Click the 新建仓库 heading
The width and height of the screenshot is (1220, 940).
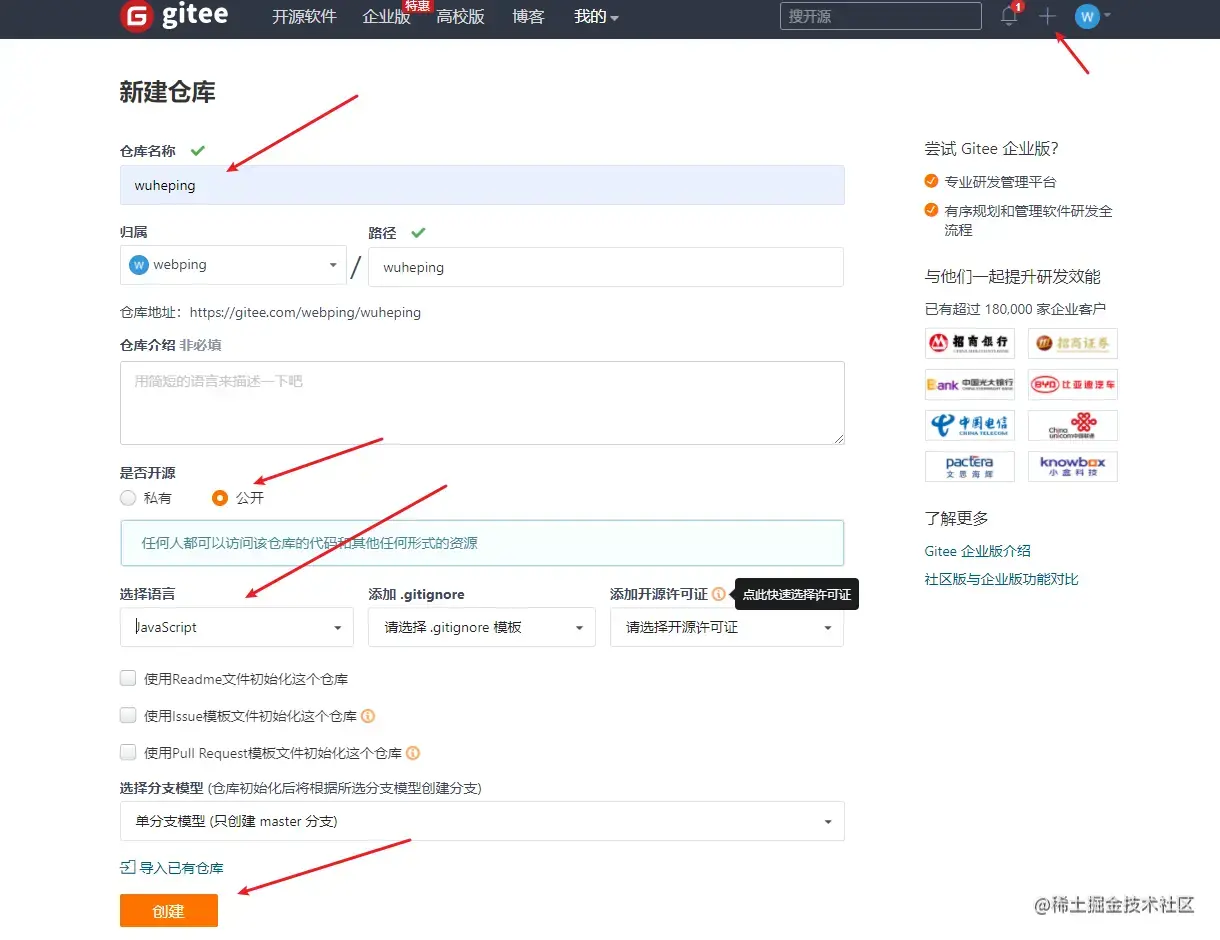[x=168, y=93]
